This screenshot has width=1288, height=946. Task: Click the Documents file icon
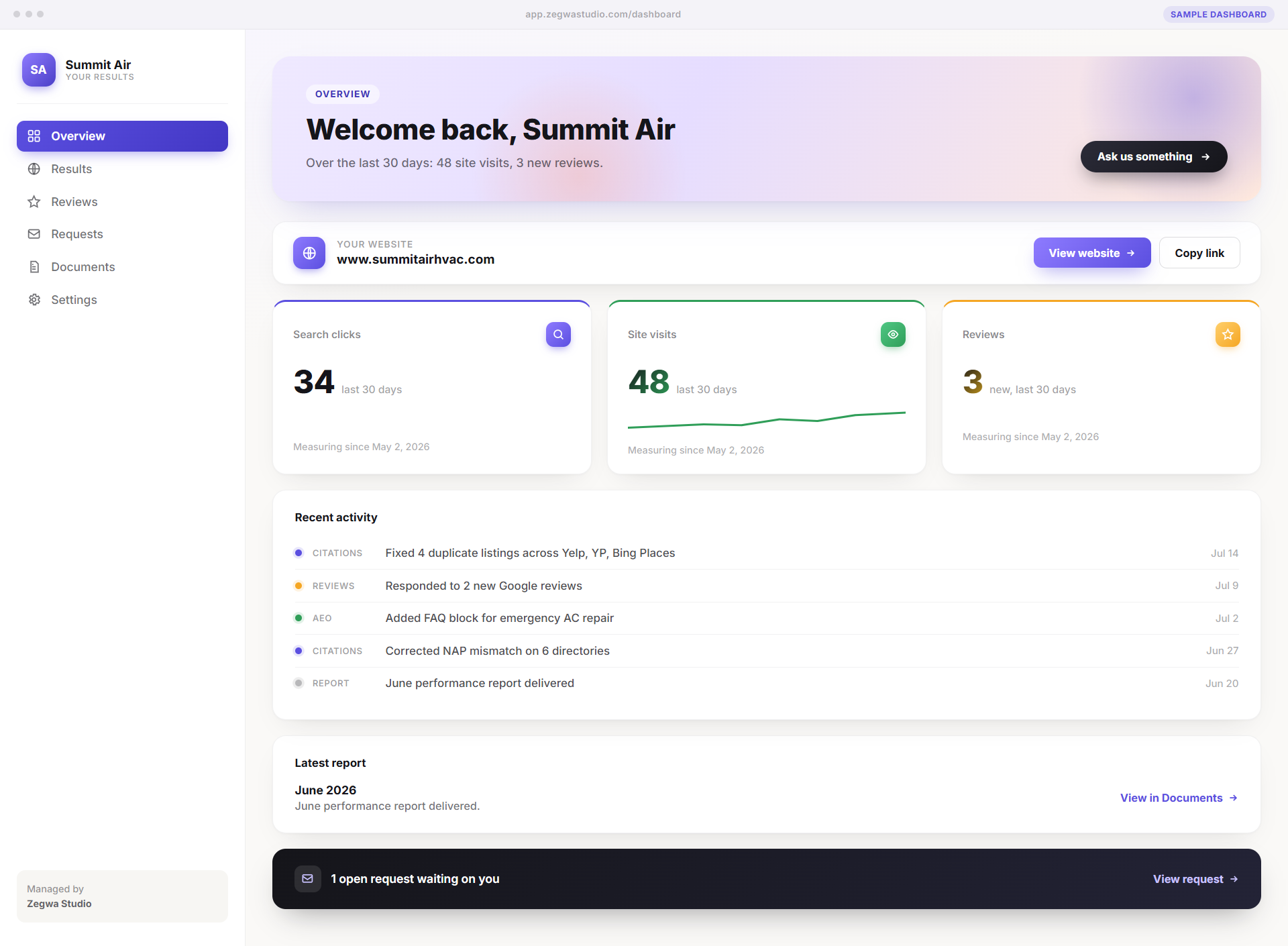(x=34, y=267)
